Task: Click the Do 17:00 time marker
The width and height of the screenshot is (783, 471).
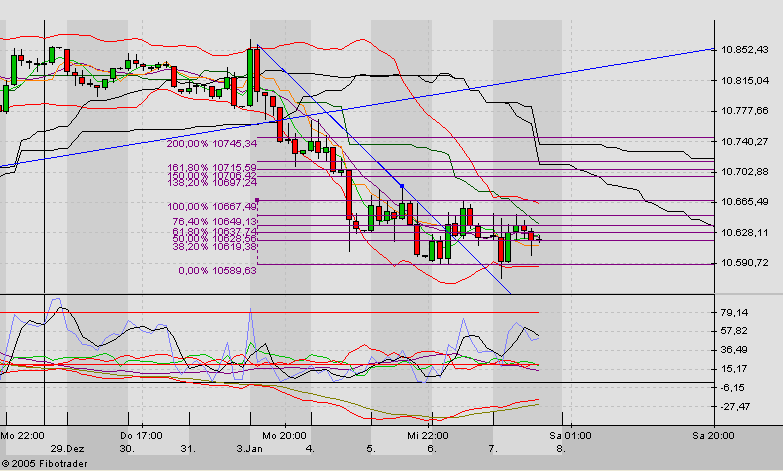Action: click(141, 435)
